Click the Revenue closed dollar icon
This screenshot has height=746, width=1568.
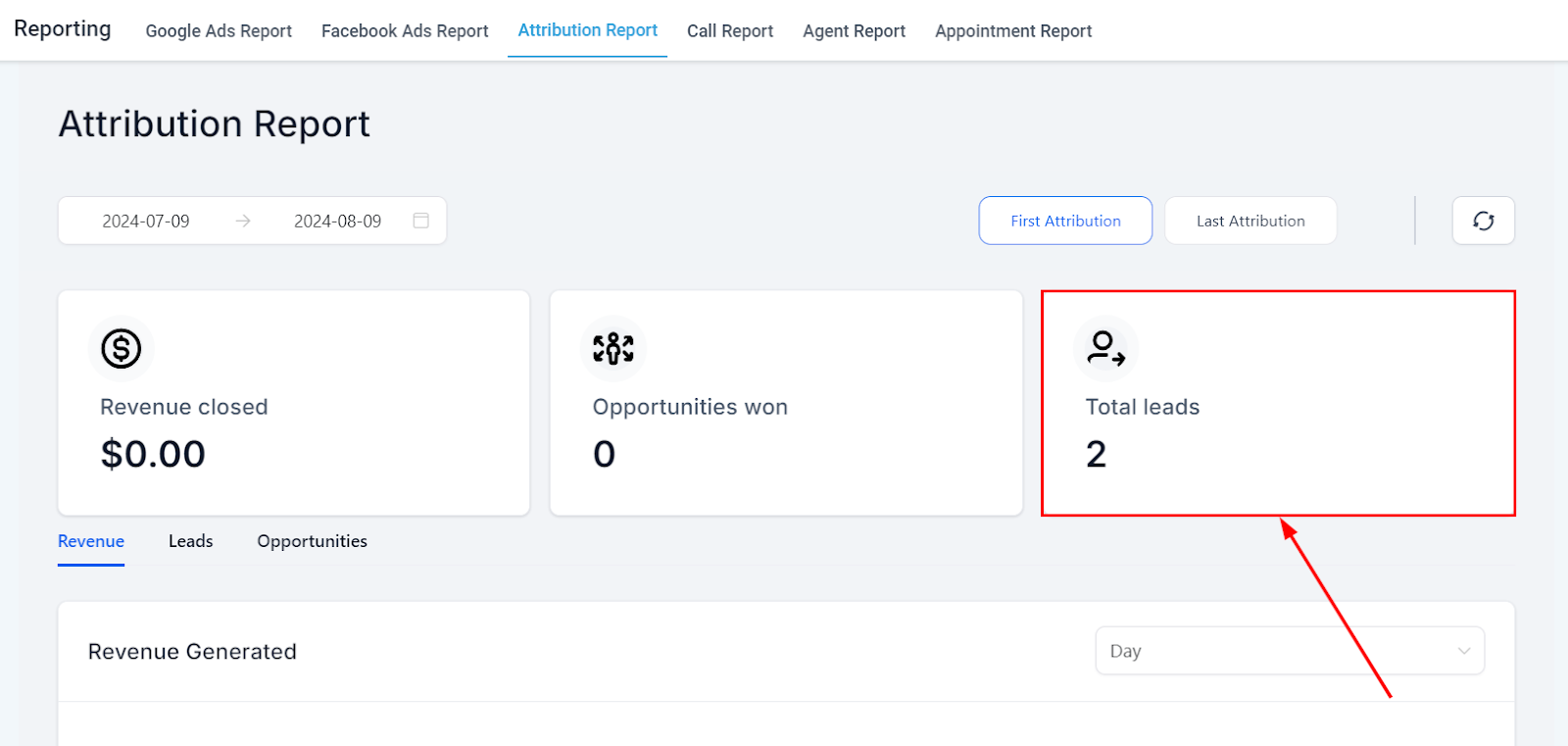(x=122, y=348)
